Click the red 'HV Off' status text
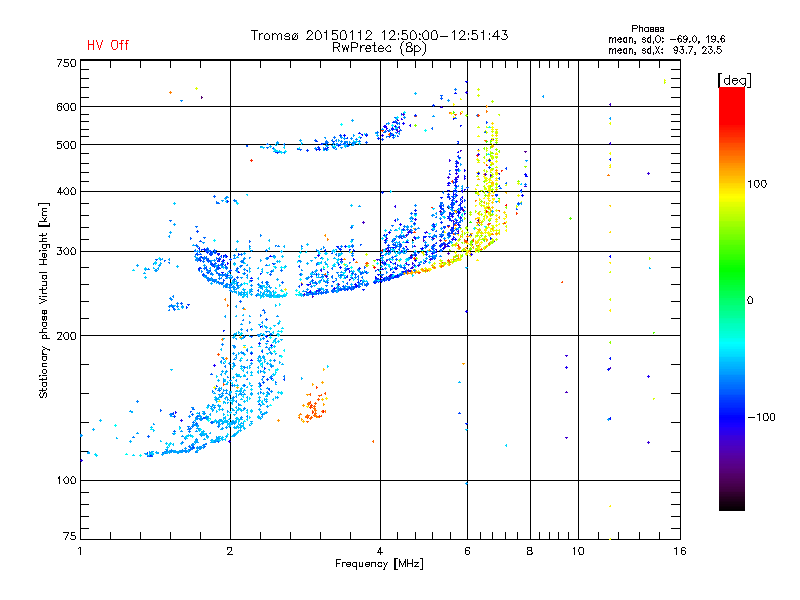This screenshot has height=600, width=800. pyautogui.click(x=108, y=45)
